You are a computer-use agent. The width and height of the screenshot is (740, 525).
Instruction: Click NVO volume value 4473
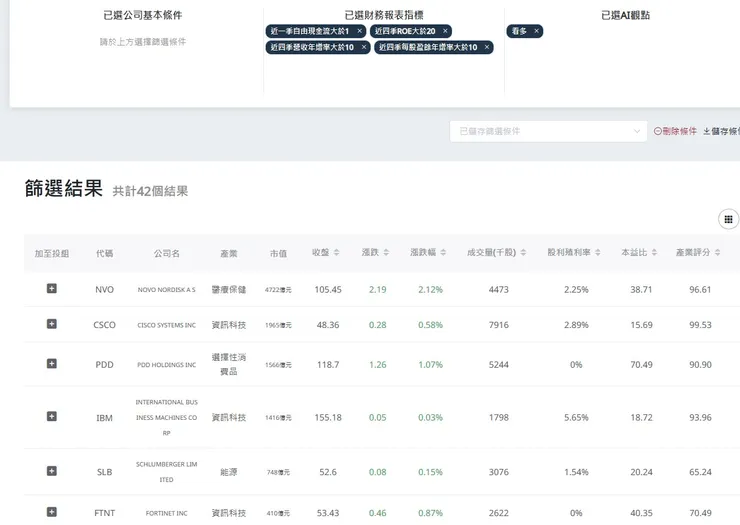tap(499, 289)
